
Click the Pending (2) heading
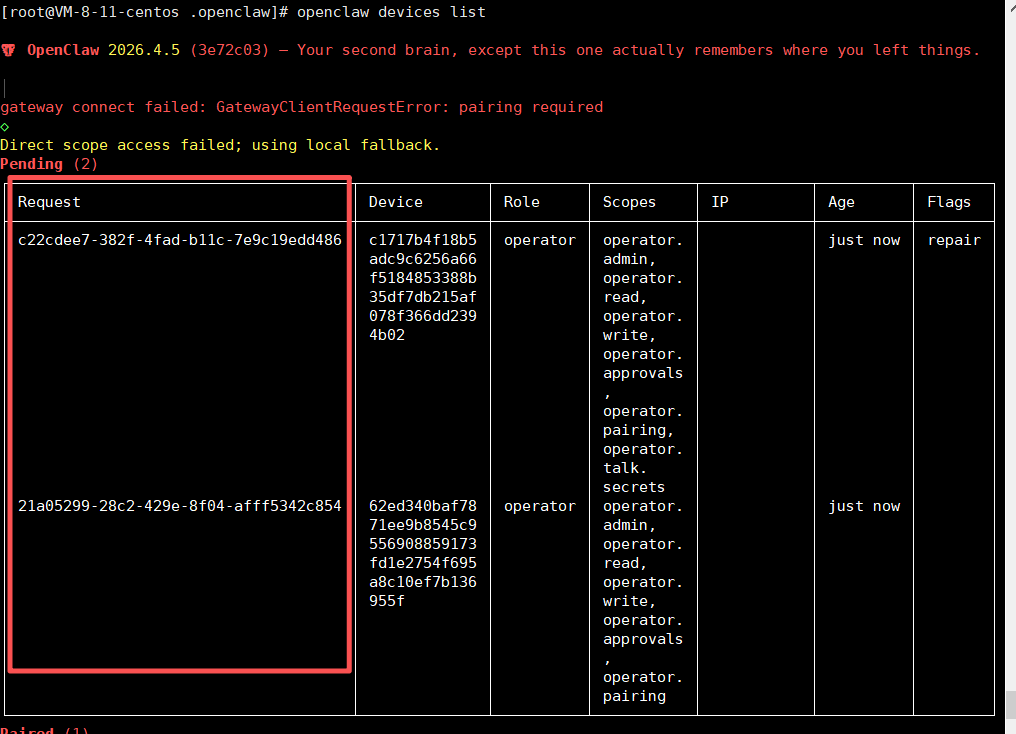49,164
